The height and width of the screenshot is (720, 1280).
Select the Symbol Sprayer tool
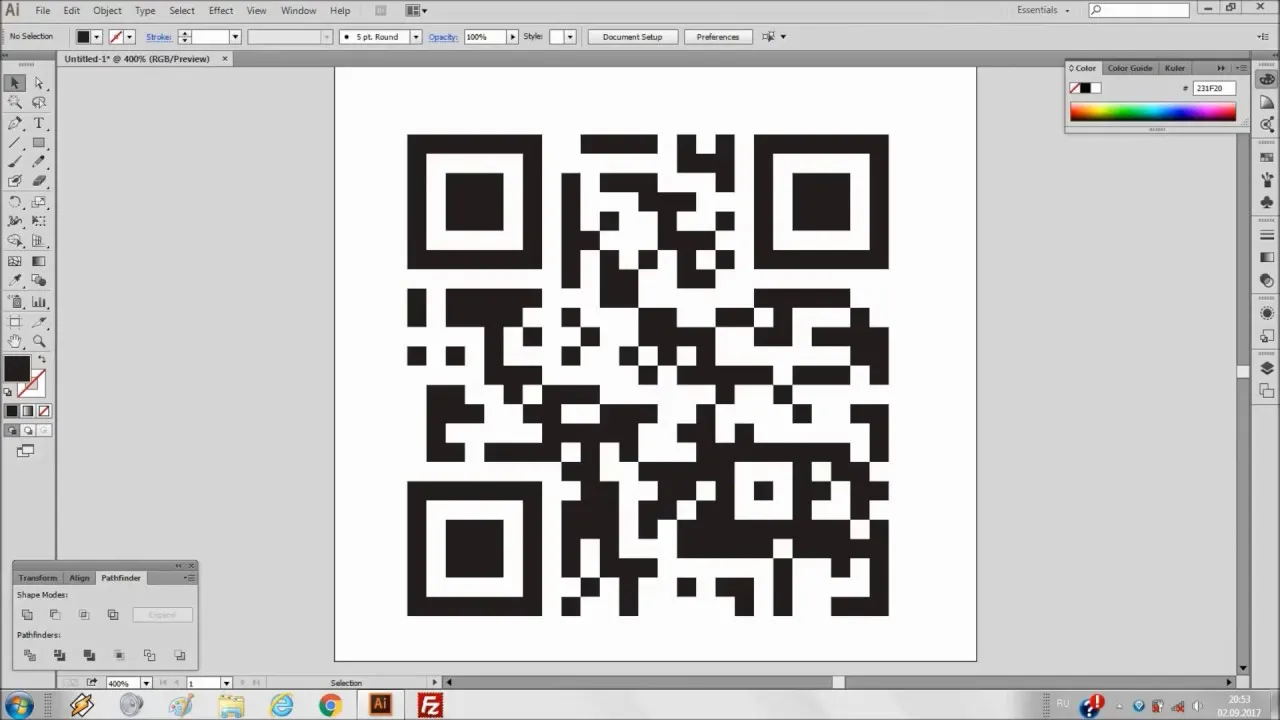coord(15,302)
